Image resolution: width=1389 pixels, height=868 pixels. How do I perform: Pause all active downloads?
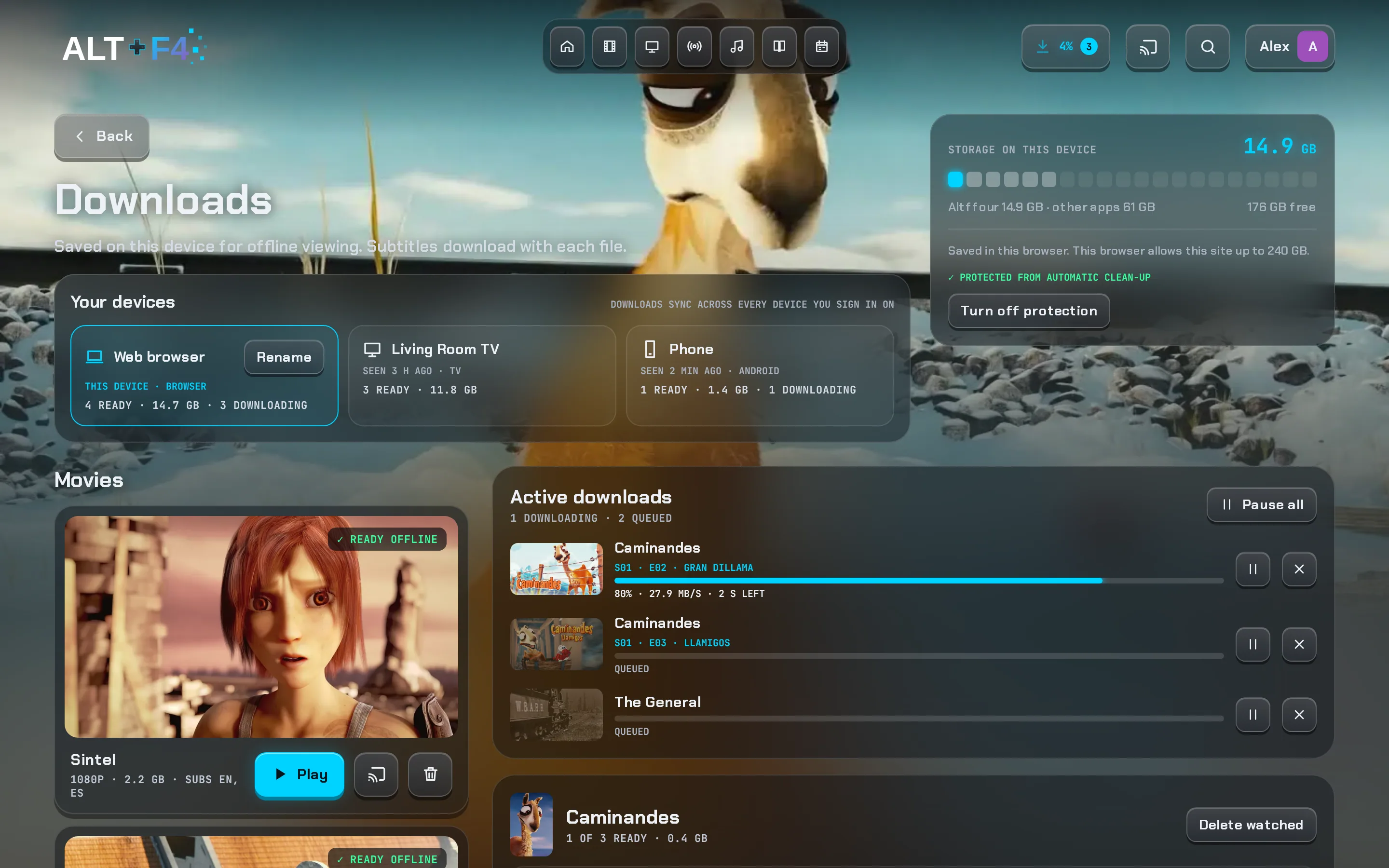click(x=1262, y=504)
